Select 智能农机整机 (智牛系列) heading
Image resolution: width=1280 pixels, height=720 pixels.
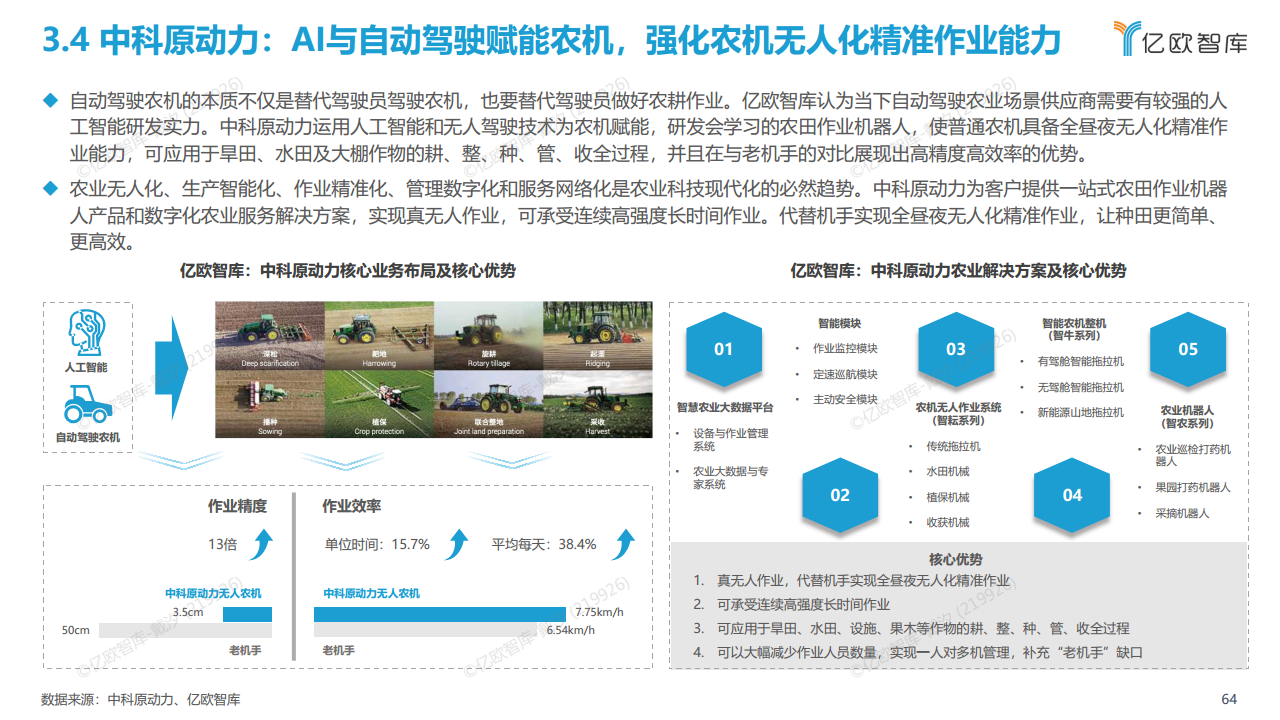tap(1074, 330)
